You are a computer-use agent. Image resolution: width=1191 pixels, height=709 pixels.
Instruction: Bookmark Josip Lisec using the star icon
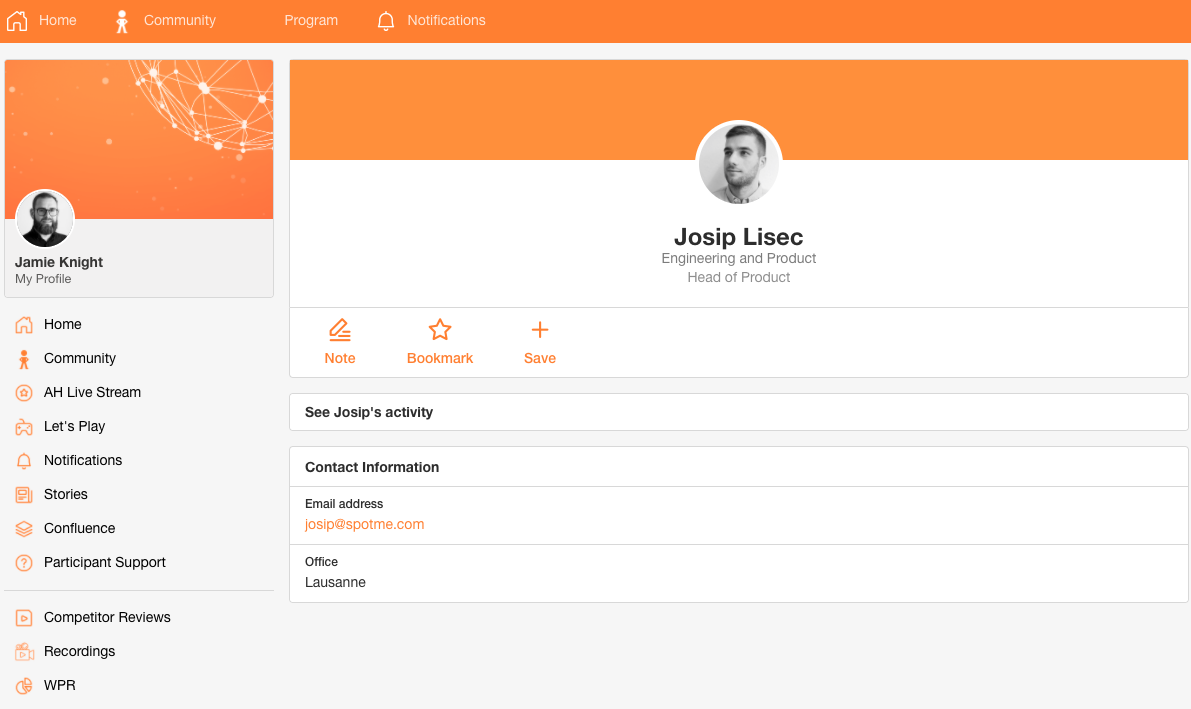click(x=440, y=328)
